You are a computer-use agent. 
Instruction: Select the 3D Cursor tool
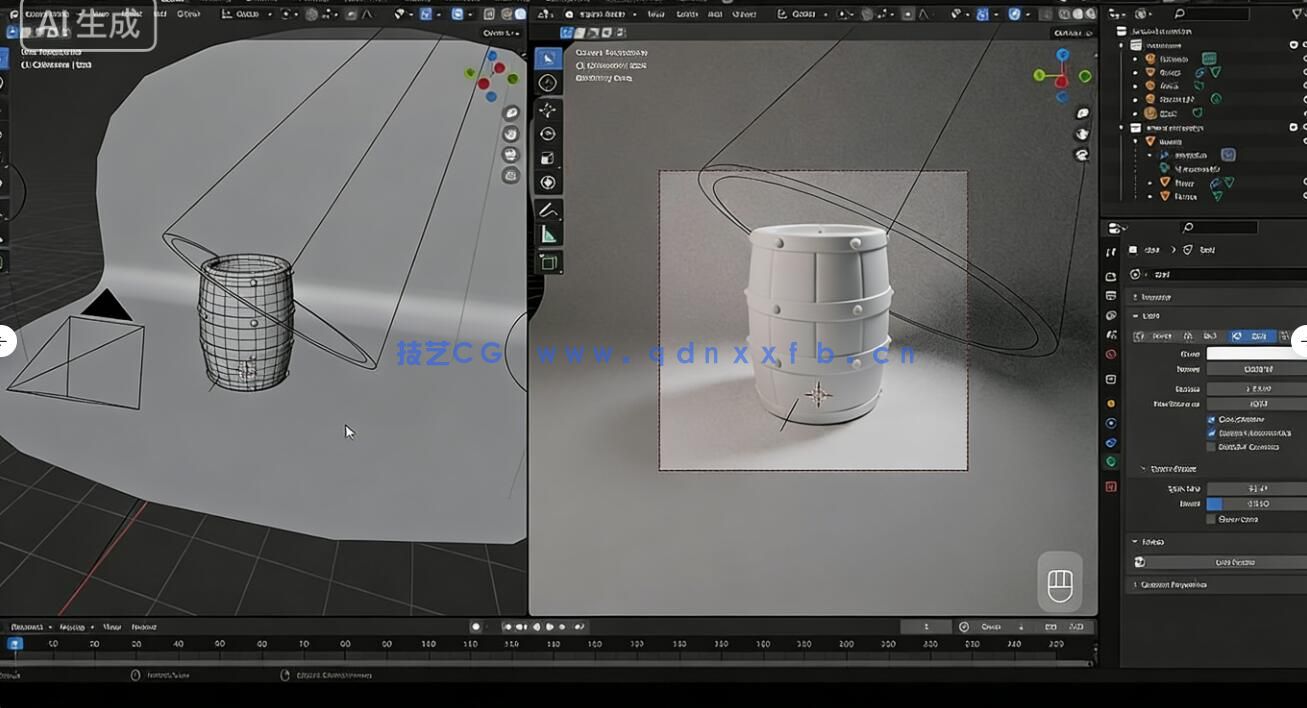coord(548,84)
